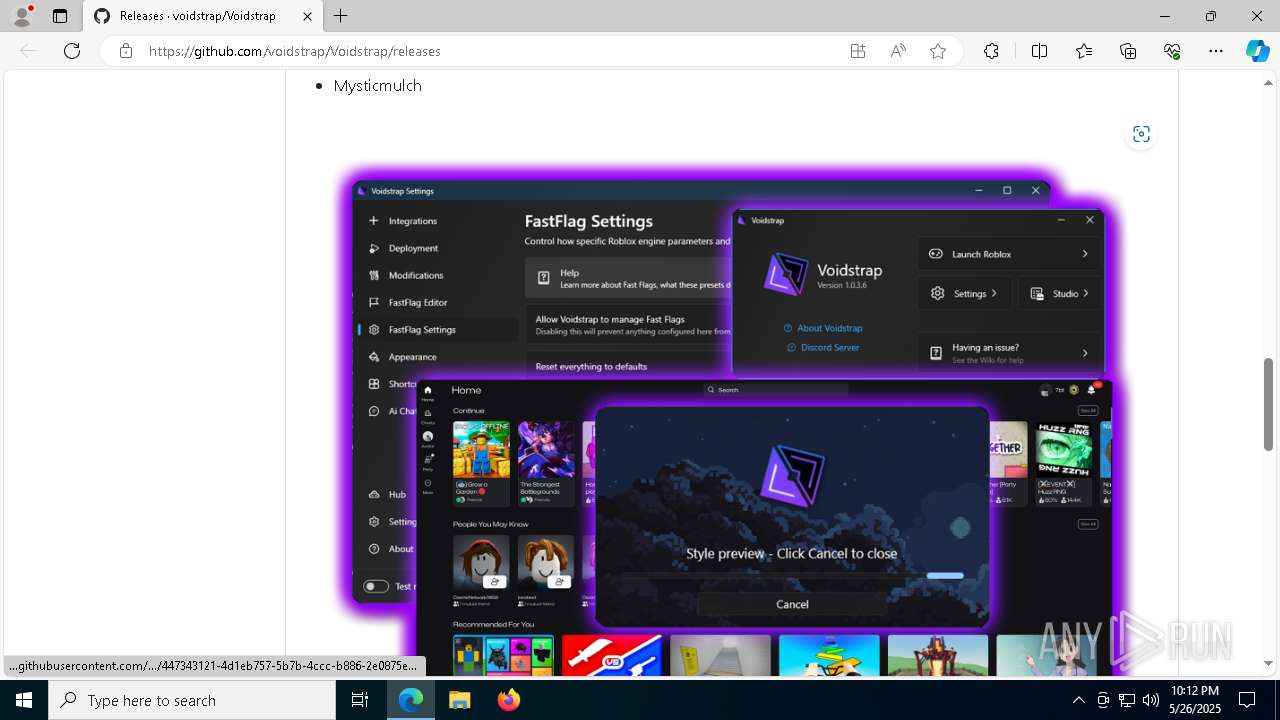The width and height of the screenshot is (1280, 720).
Task: Open the Favorites list
Action: 1084,51
